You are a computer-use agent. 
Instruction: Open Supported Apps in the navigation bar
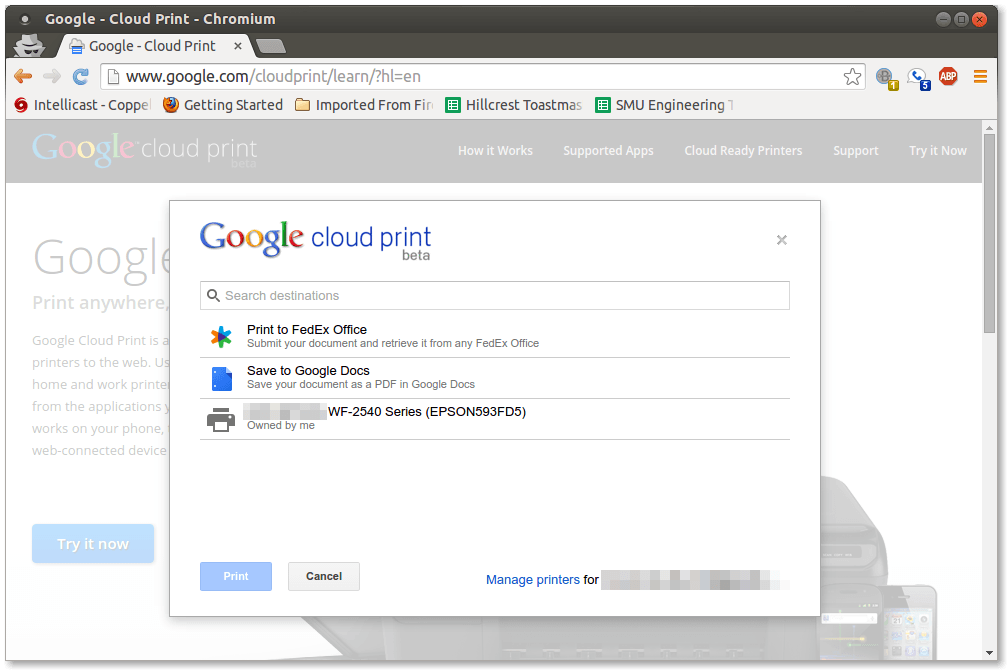tap(608, 150)
